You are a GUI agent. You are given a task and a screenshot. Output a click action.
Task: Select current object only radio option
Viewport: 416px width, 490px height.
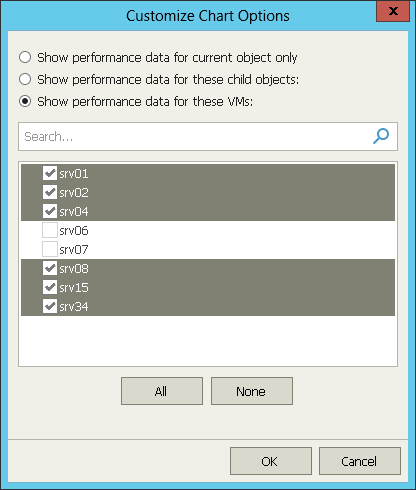[x=25, y=57]
